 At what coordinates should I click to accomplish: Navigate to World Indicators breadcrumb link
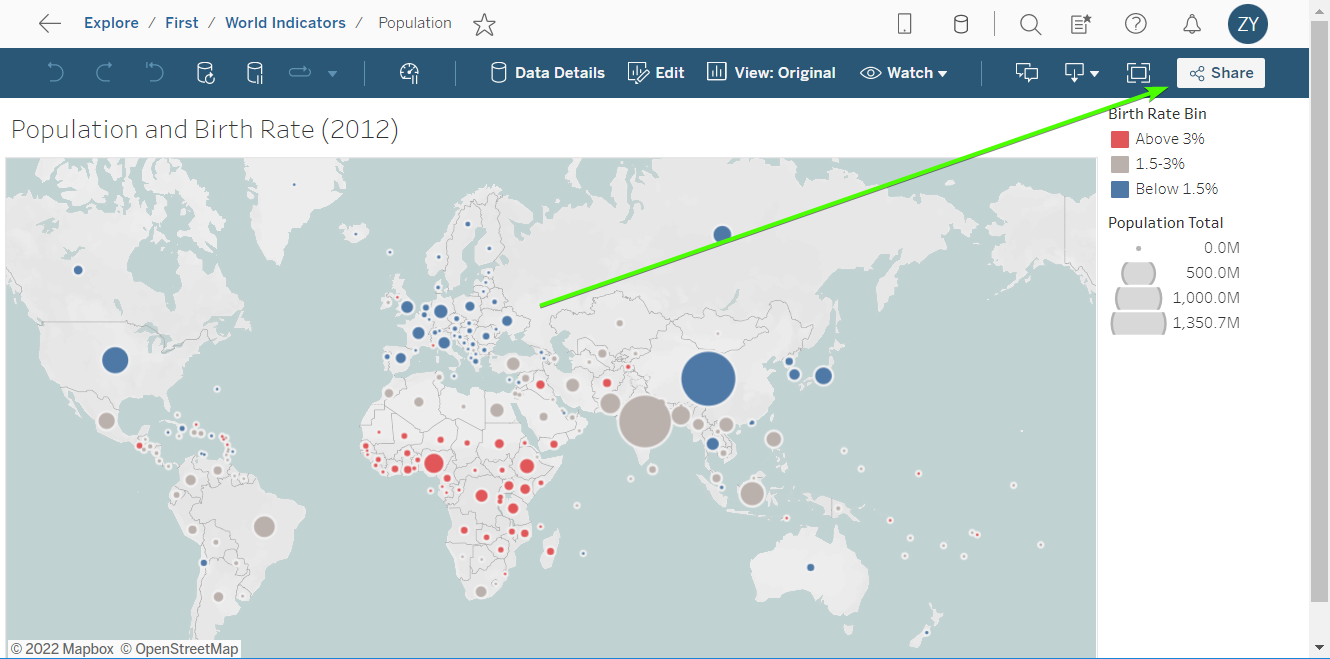[285, 23]
